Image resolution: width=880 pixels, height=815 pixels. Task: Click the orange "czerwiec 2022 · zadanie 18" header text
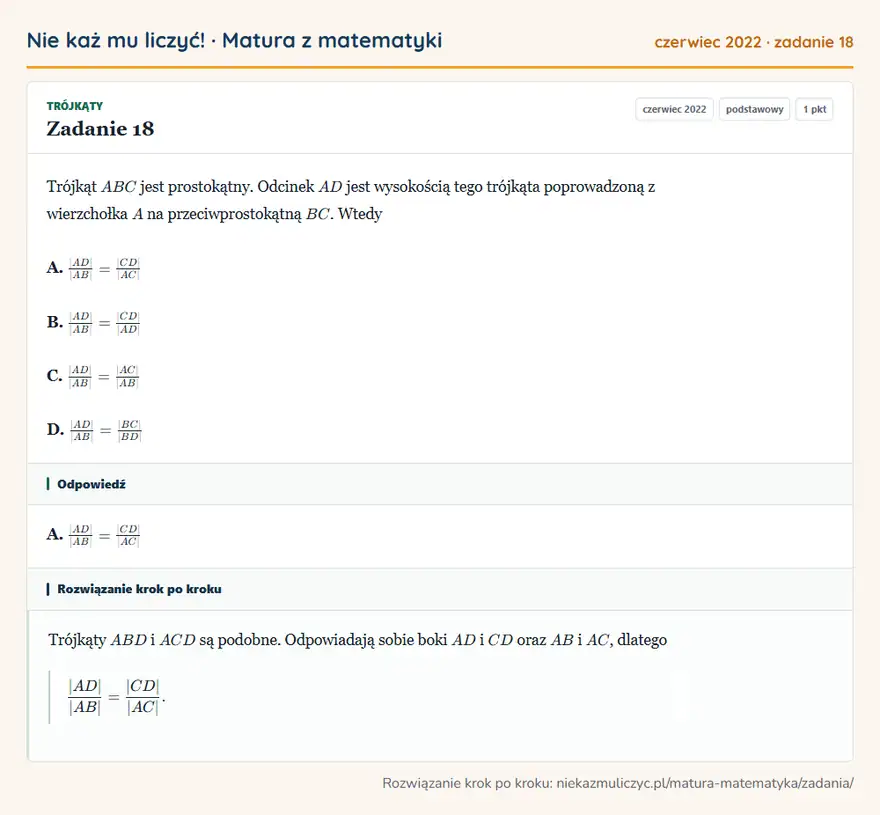click(754, 42)
